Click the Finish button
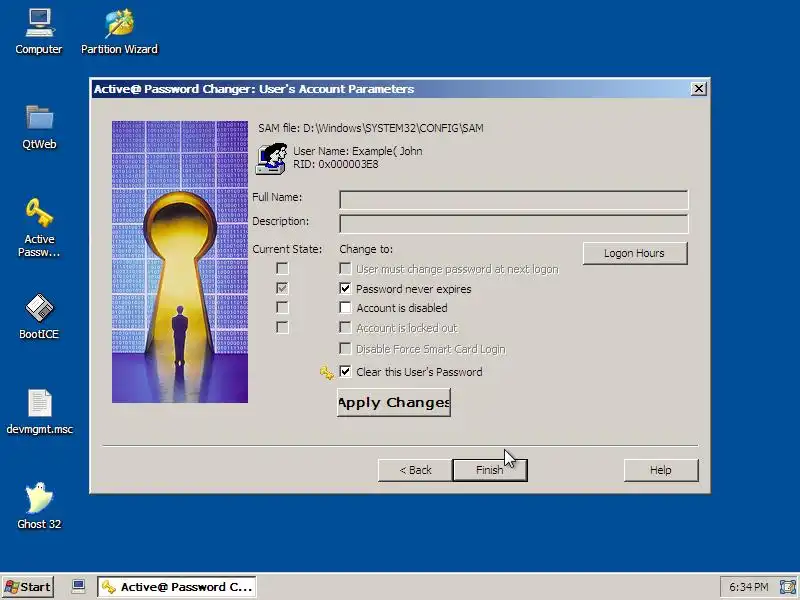The image size is (800, 600). click(490, 470)
